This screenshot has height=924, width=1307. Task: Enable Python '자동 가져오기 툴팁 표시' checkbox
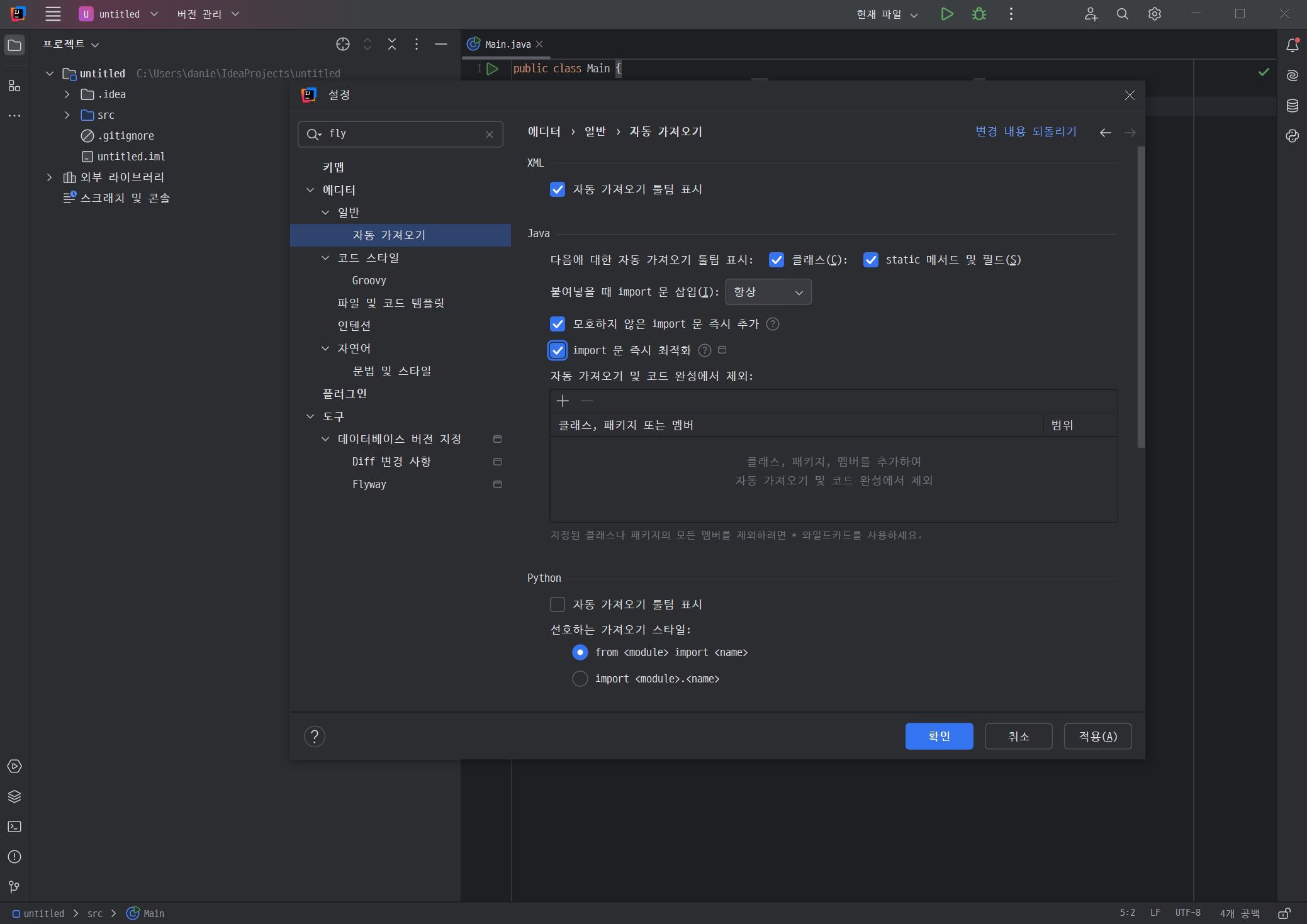(x=558, y=604)
